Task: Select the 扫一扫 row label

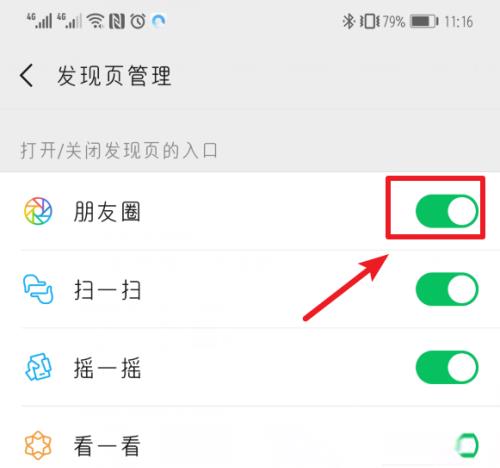Action: (x=107, y=290)
